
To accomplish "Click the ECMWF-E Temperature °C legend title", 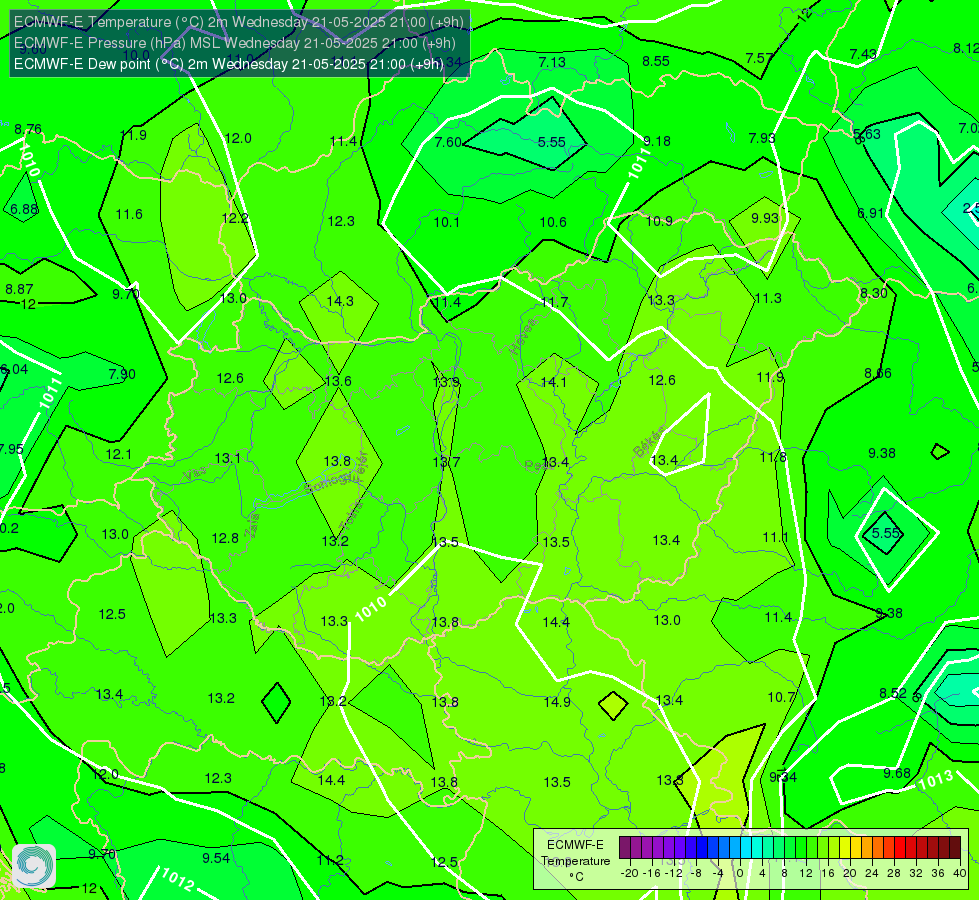I will tap(575, 861).
